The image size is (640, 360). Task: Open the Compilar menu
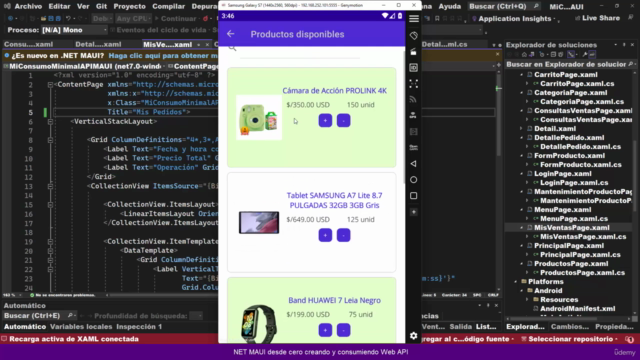tap(169, 7)
